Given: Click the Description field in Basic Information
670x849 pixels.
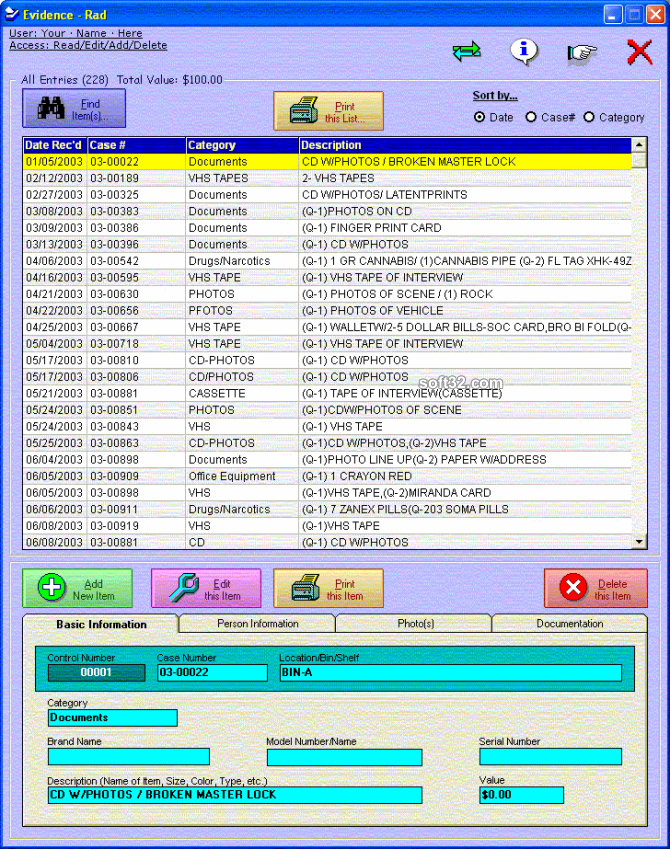Looking at the screenshot, I should click(x=235, y=795).
